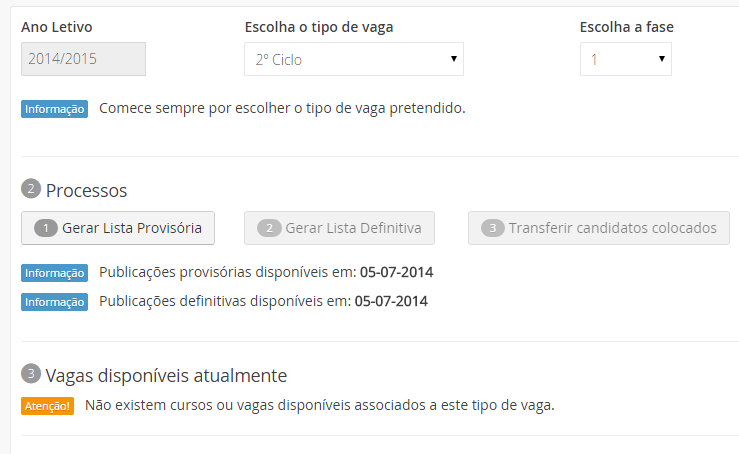Select Transferir candidatos colocados button
Viewport: 739px width, 454px height.
pyautogui.click(x=599, y=228)
